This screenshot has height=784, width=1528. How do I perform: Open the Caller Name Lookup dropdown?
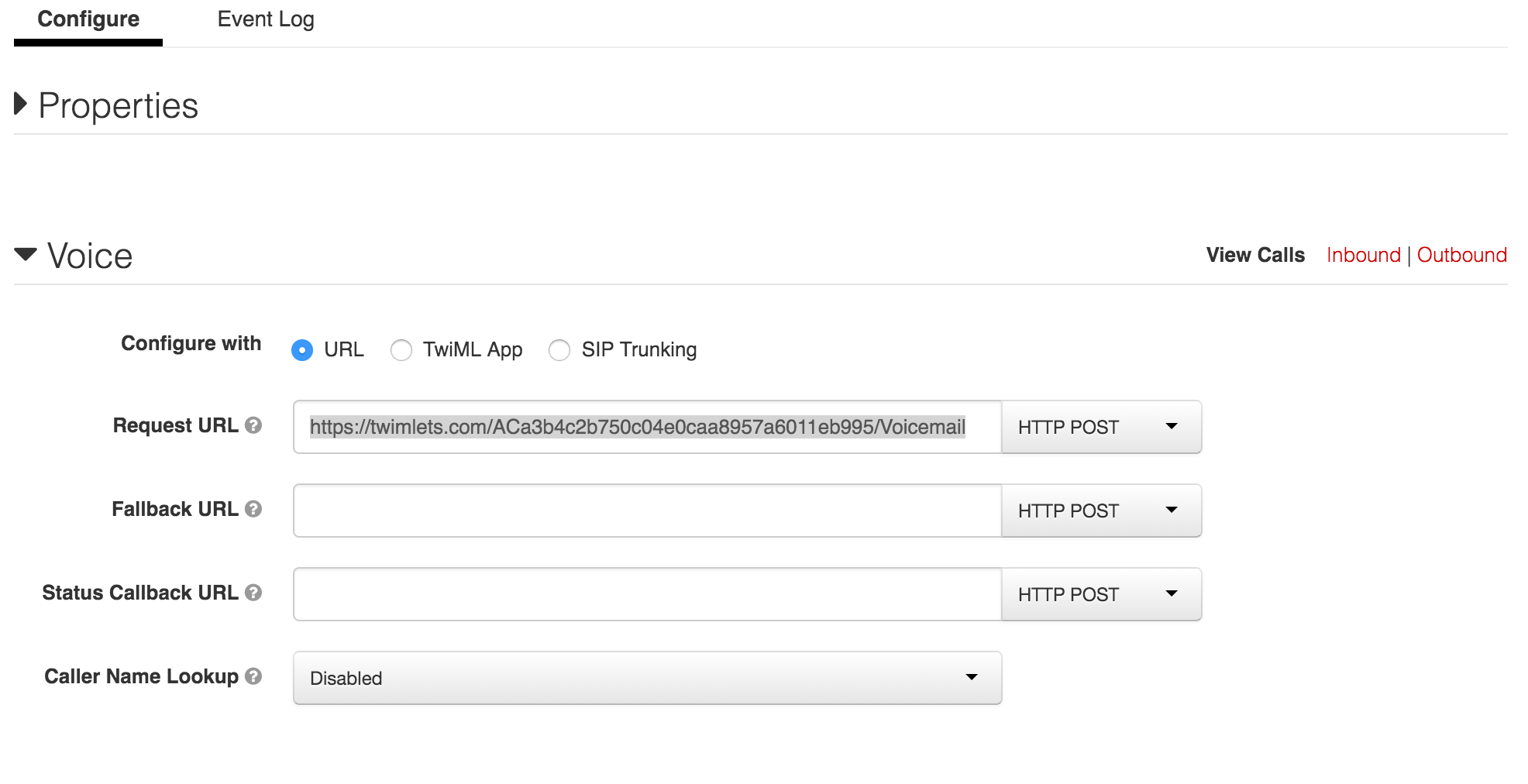pos(647,678)
